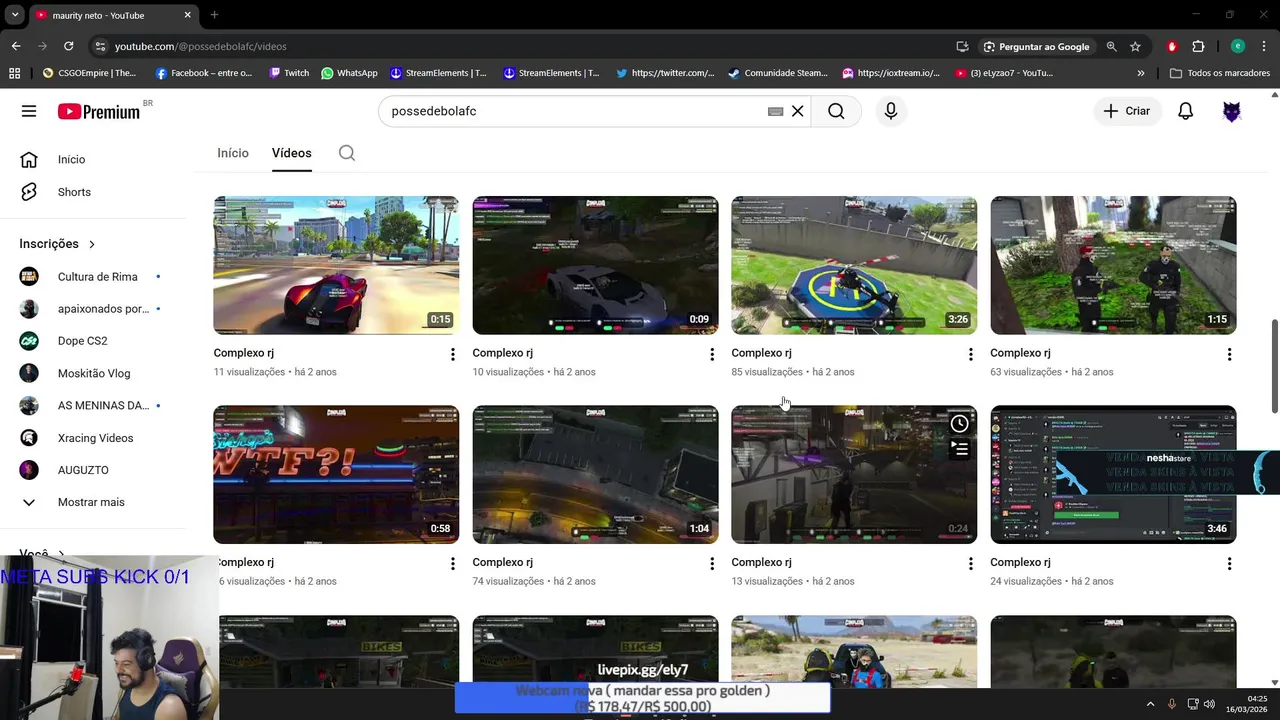Open the YouTube hamburger guide menu
This screenshot has width=1280, height=720.
point(29,111)
